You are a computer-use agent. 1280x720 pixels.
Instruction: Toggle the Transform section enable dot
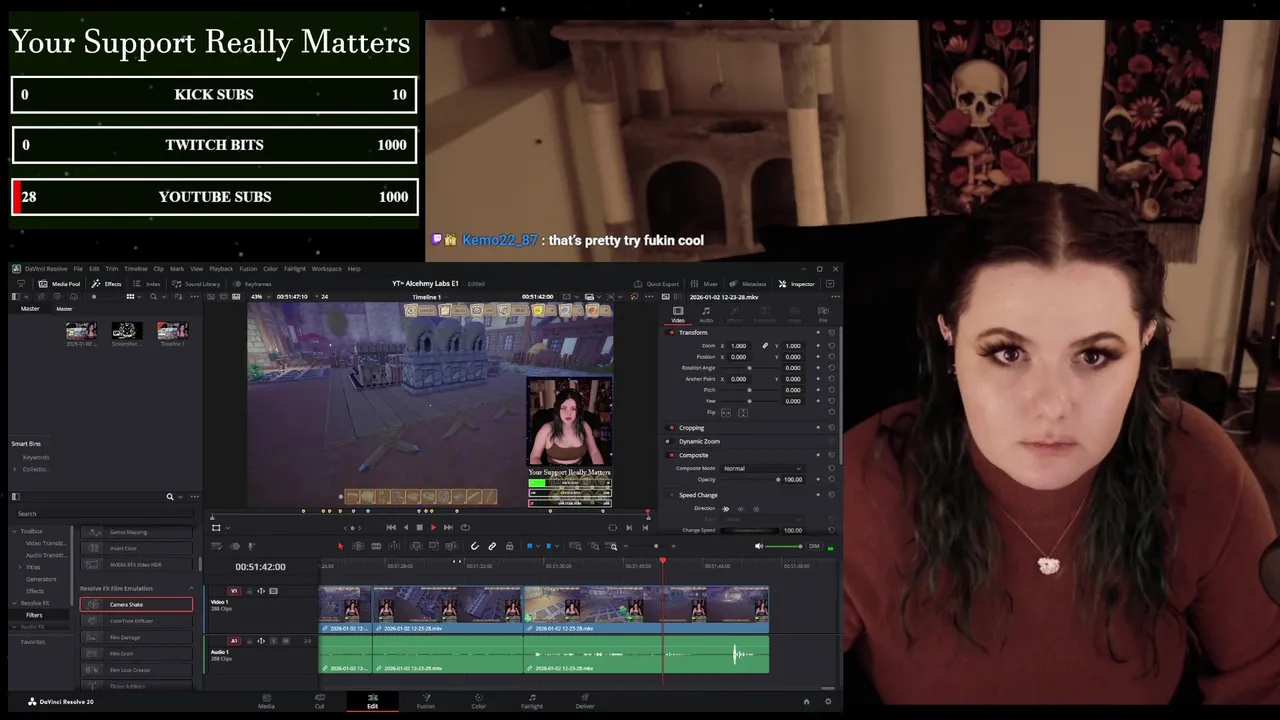pyautogui.click(x=672, y=332)
